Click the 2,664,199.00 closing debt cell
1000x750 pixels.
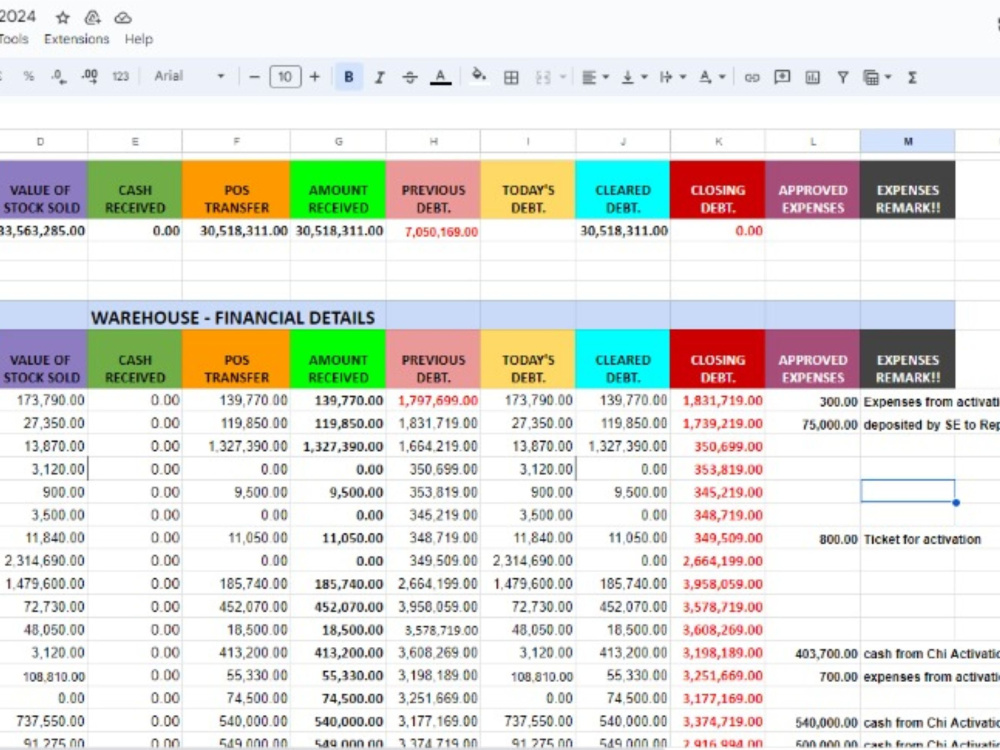717,561
